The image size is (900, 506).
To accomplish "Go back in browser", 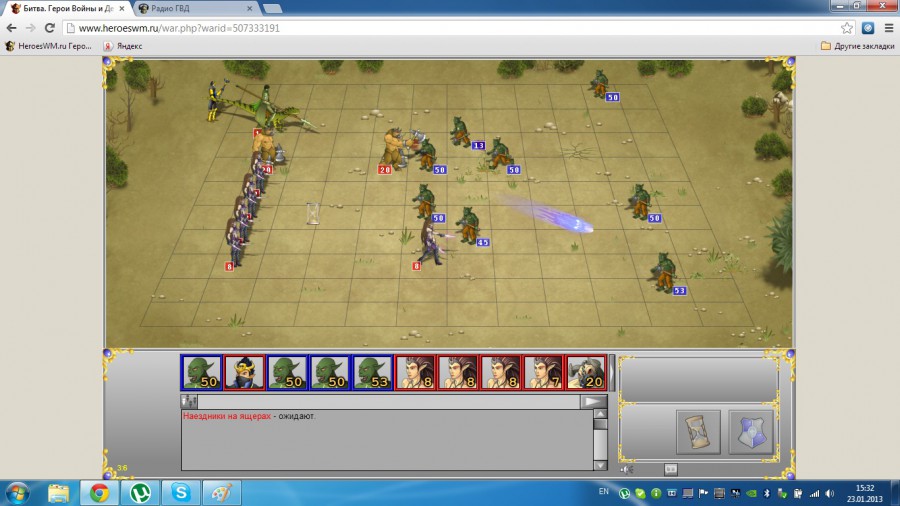I will click(x=11, y=28).
